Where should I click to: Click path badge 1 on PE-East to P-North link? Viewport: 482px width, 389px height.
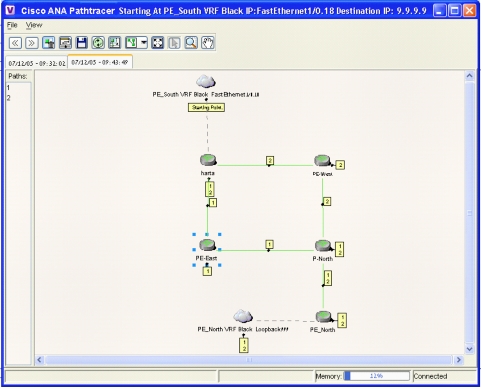coord(269,245)
